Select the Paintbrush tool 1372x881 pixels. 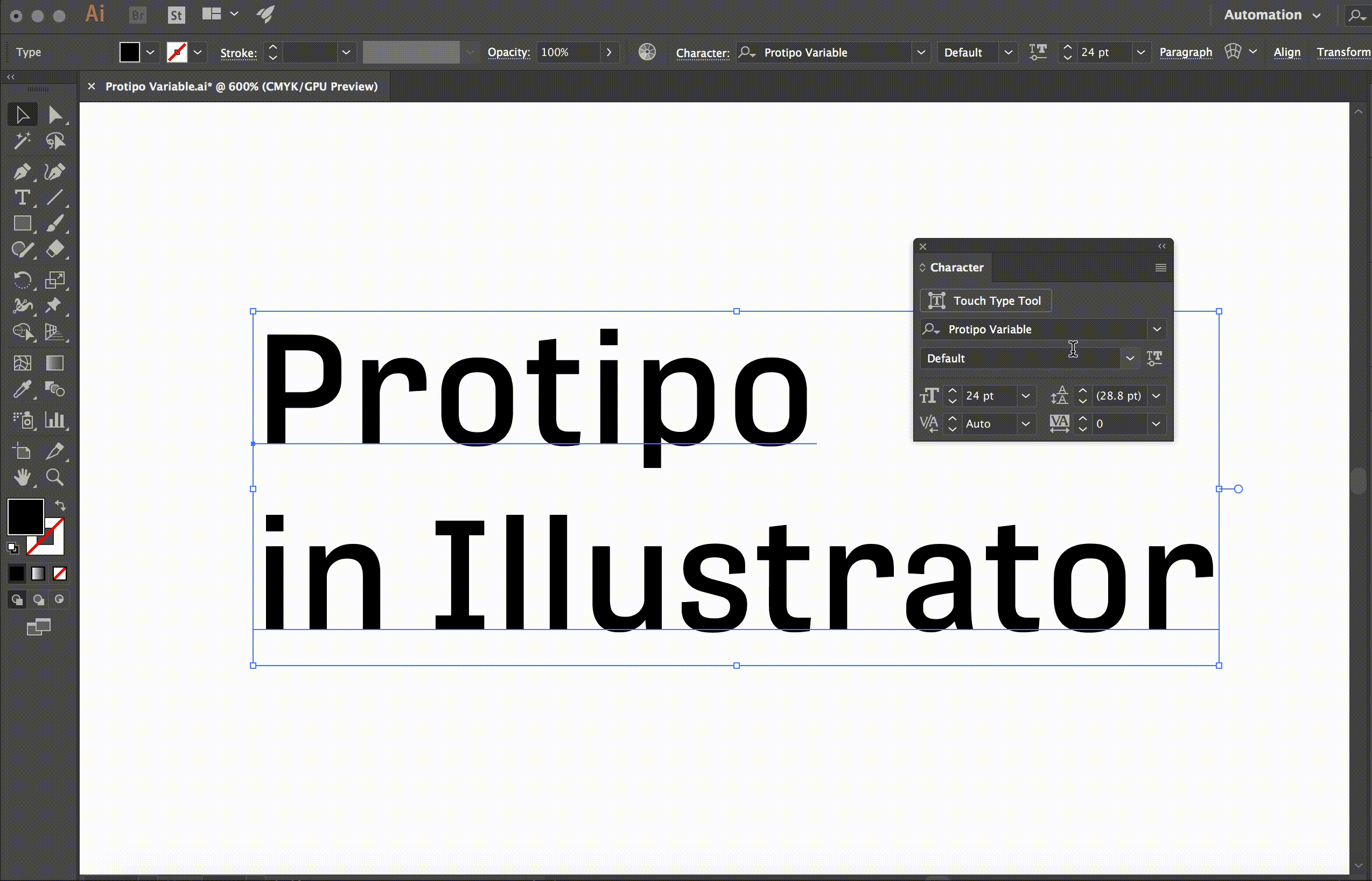55,223
